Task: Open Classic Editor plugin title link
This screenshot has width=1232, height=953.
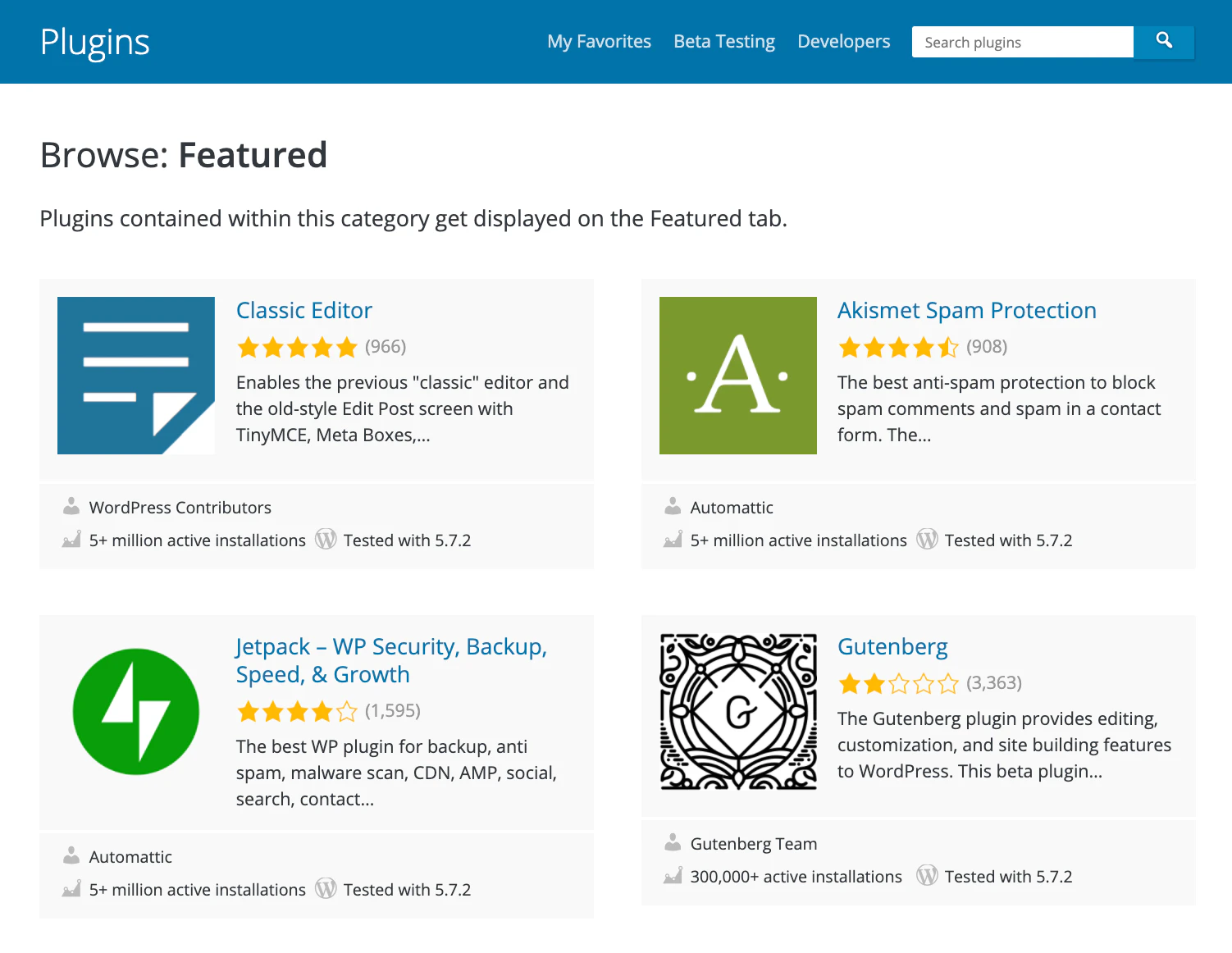Action: click(304, 310)
